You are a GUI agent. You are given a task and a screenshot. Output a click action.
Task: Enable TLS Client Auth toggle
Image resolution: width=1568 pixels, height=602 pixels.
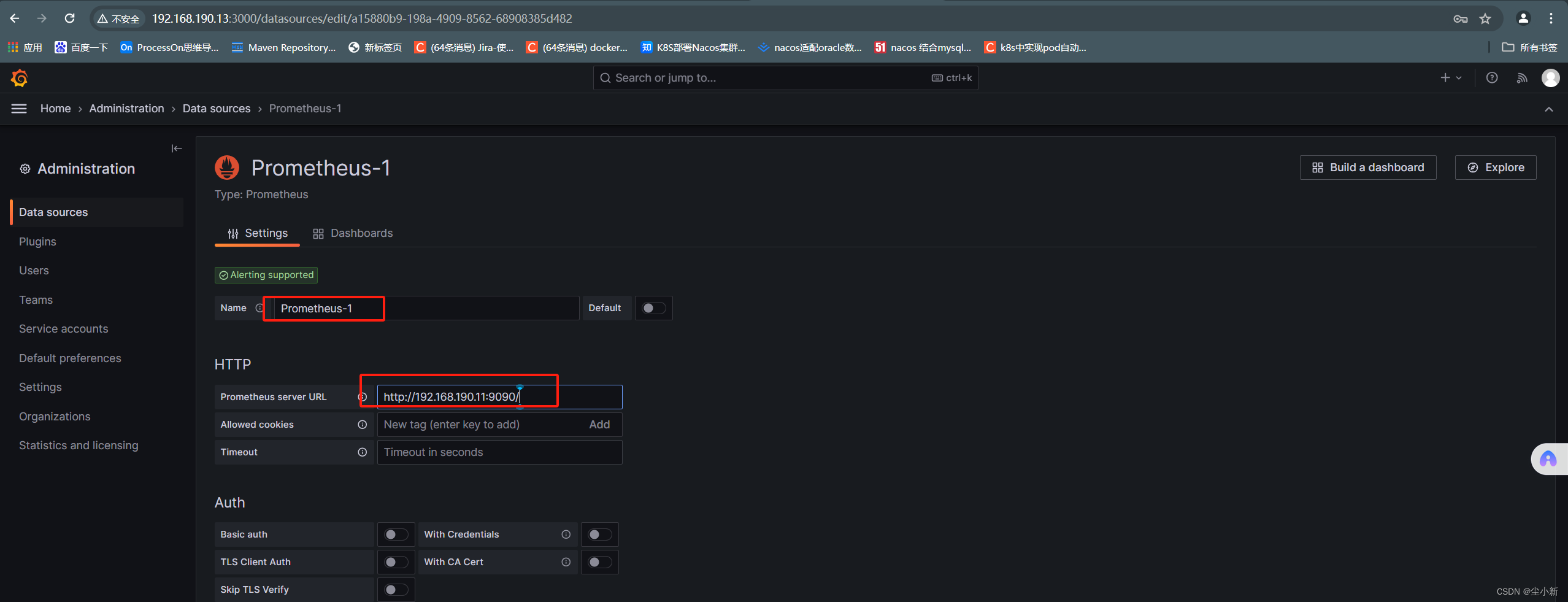(x=396, y=562)
